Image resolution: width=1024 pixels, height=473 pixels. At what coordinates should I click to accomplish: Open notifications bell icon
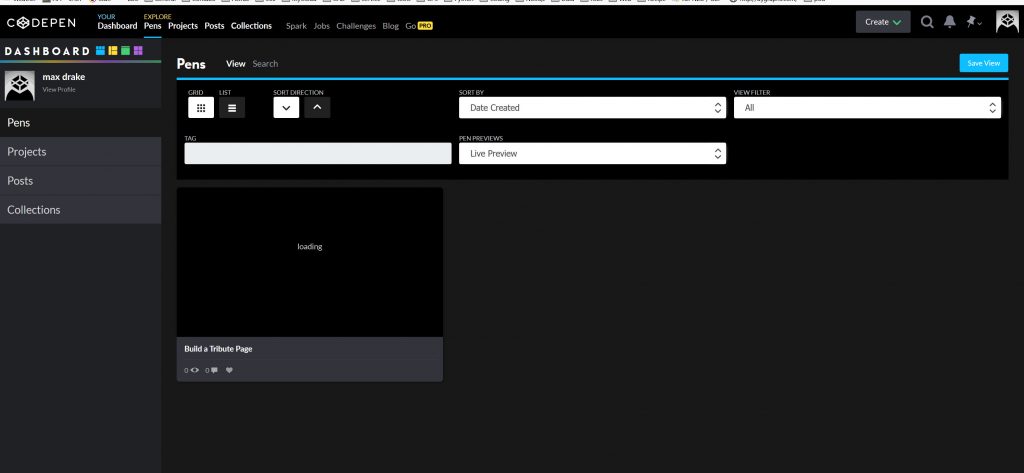click(x=950, y=22)
